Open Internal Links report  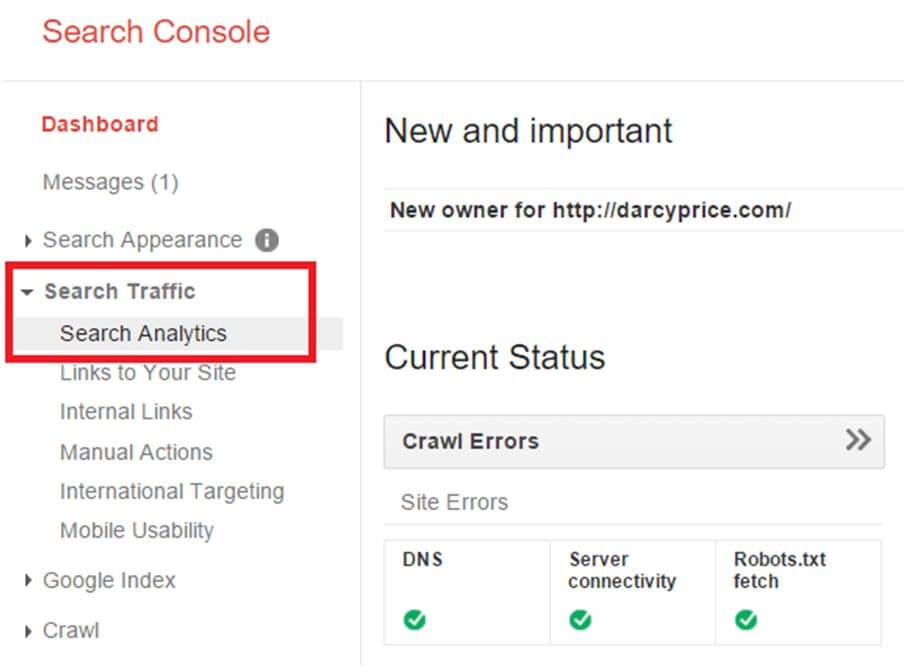coord(126,412)
